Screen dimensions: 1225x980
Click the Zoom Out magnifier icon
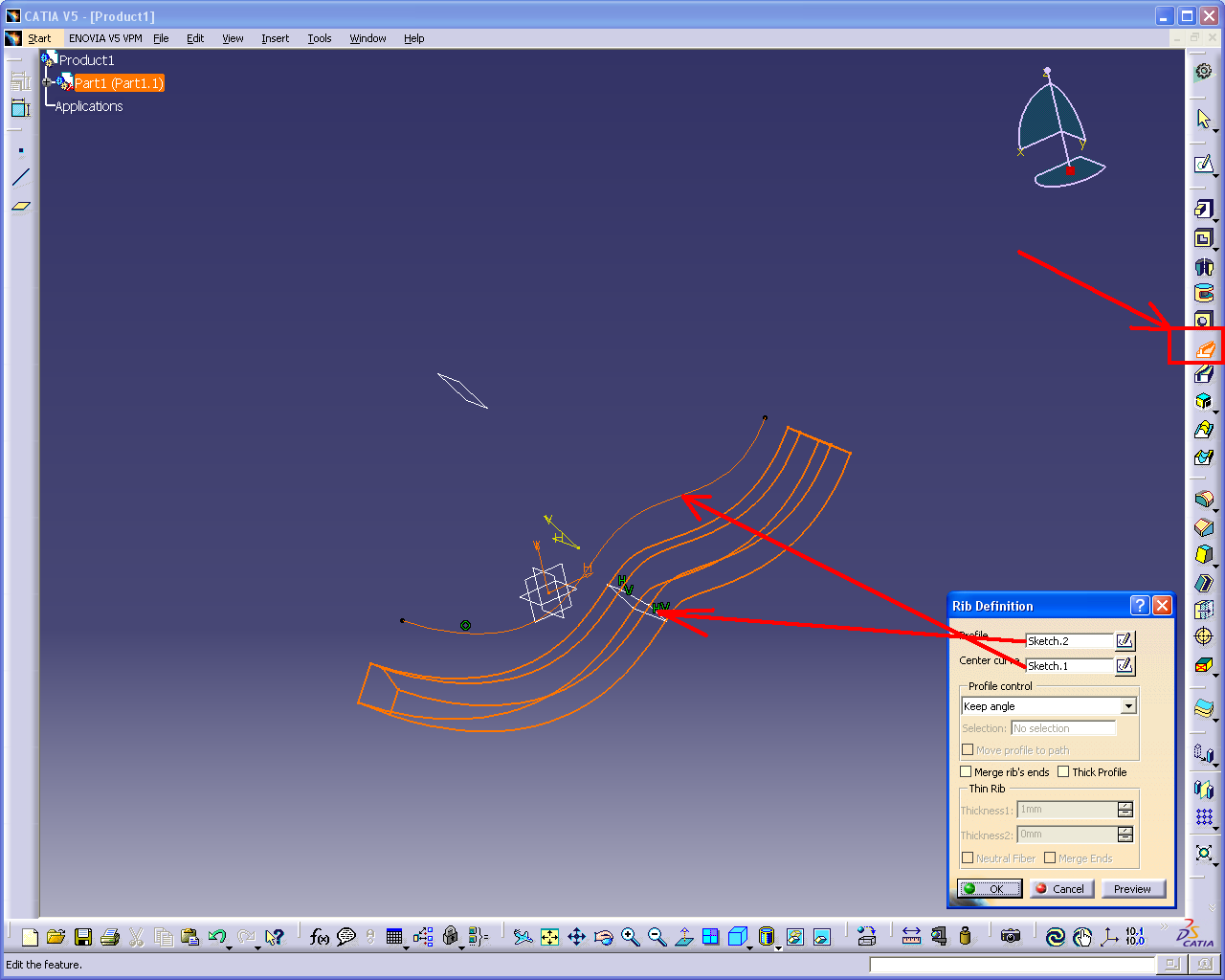[657, 937]
